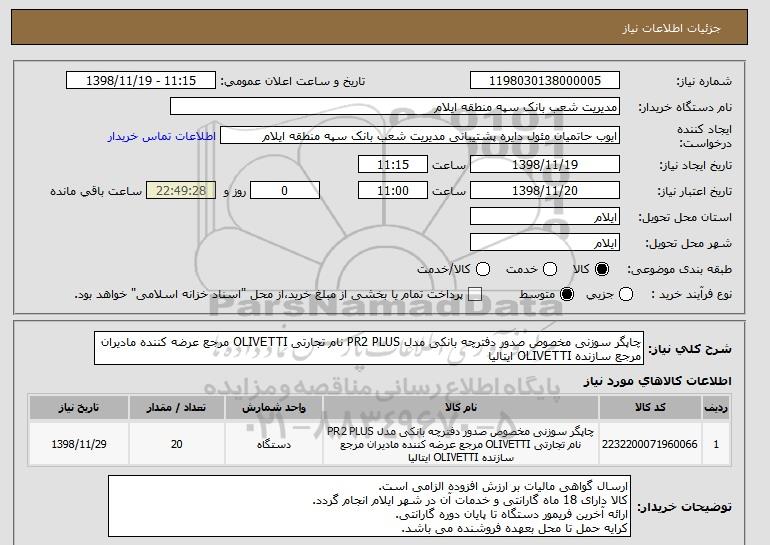
Task: Select the کالا radio button
Action: (602, 269)
